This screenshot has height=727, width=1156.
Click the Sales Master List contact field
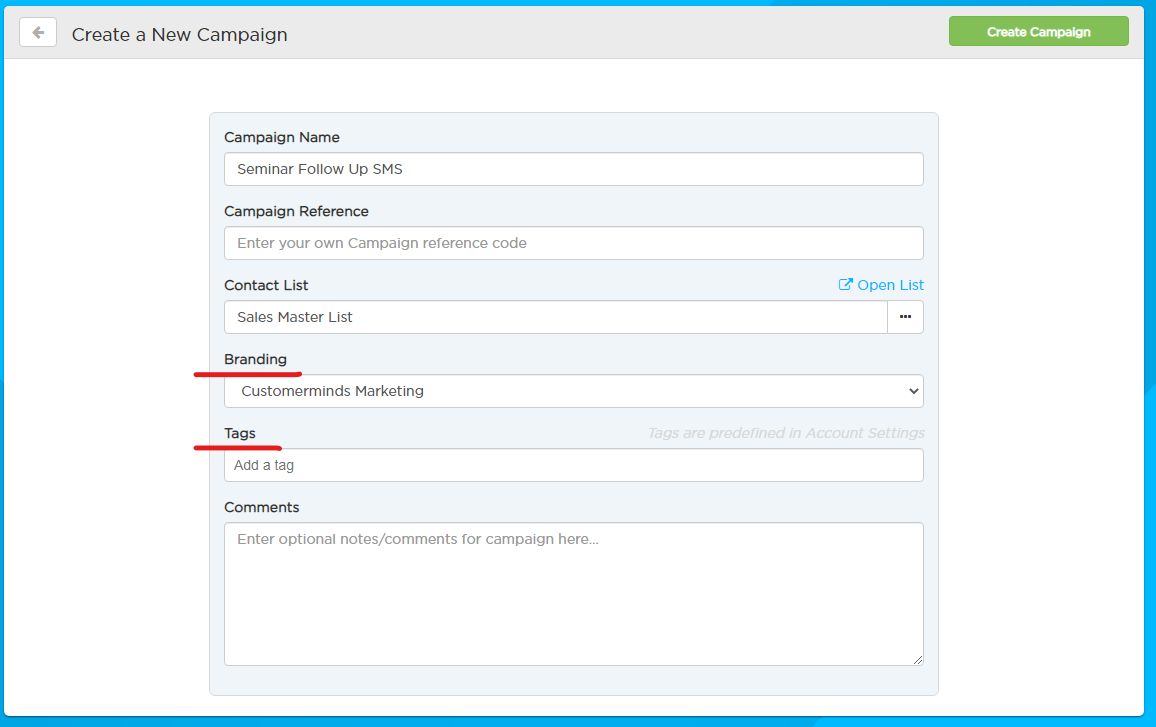(555, 317)
